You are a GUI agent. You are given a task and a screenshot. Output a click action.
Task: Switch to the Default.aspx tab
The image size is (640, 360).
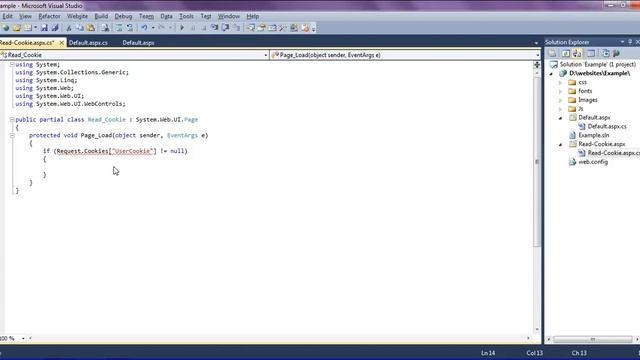pyautogui.click(x=138, y=43)
